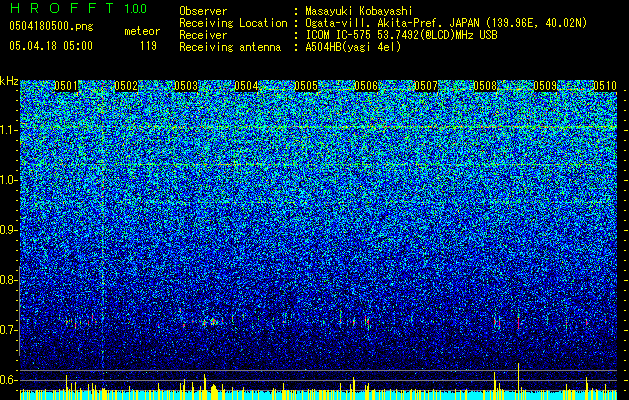Image resolution: width=629 pixels, height=400 pixels.
Task: Click the 1.0 frequency axis label
Action: click(x=8, y=181)
